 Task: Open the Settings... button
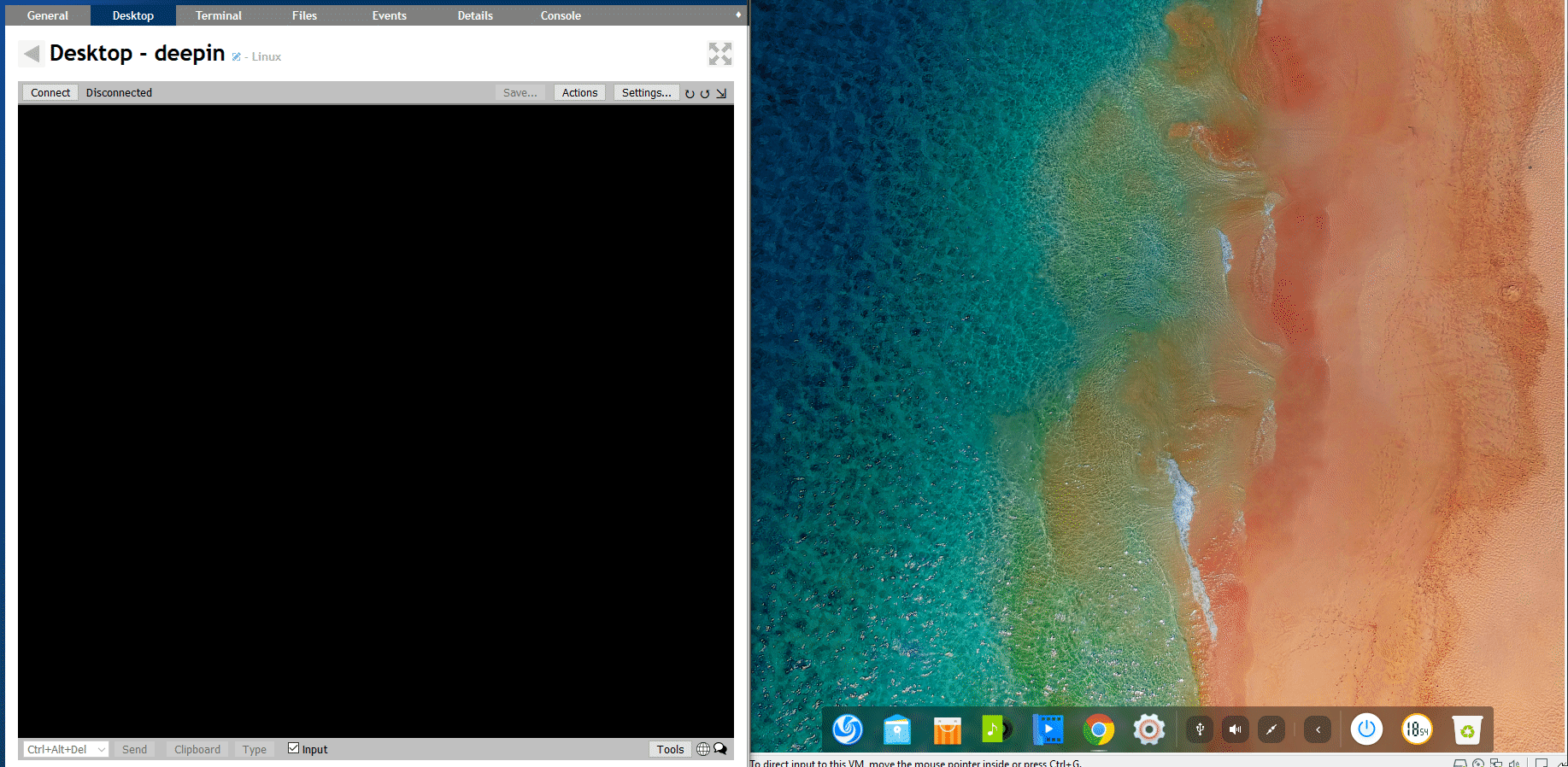646,92
